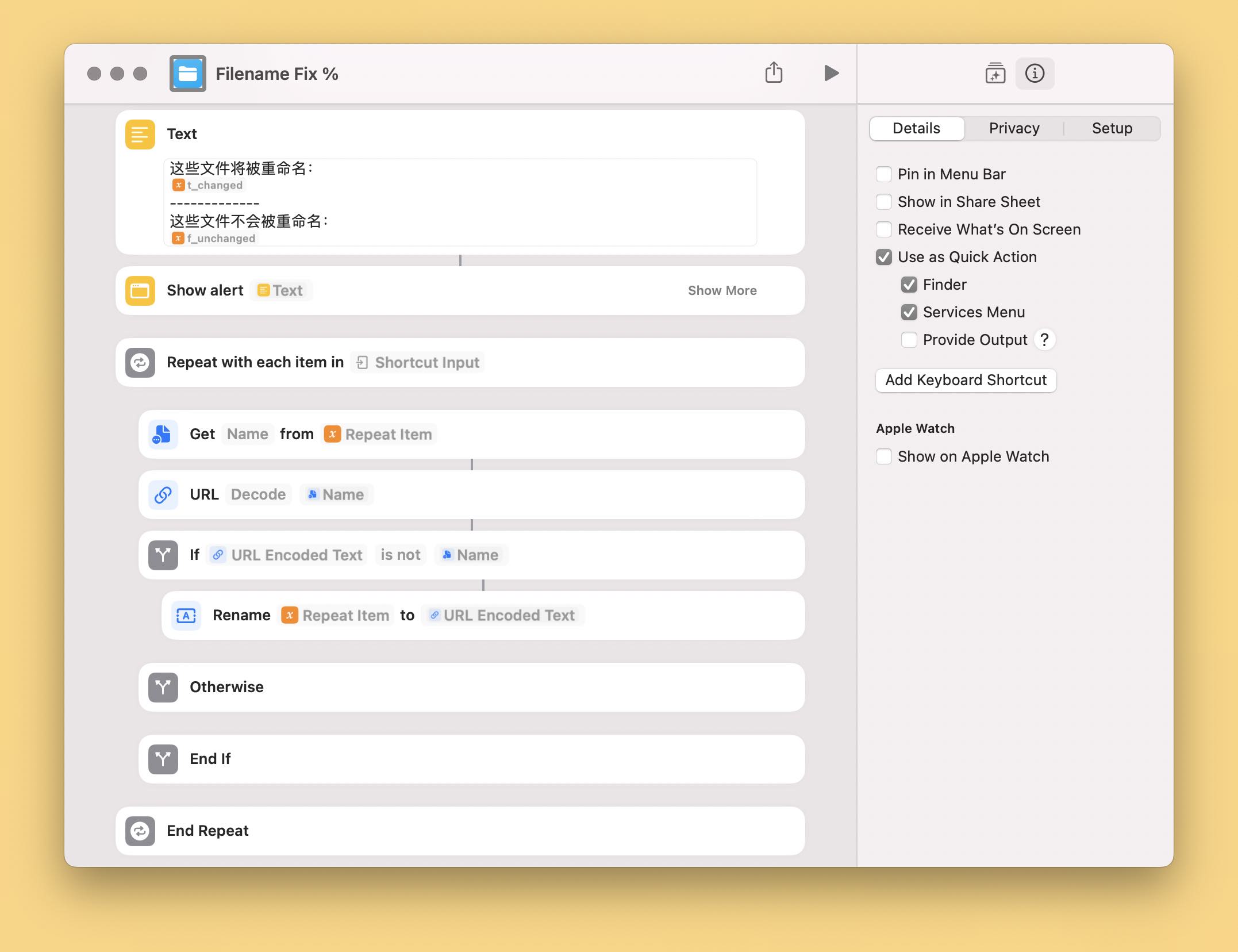Switch to the Details tab
This screenshot has height=952, width=1238.
917,128
